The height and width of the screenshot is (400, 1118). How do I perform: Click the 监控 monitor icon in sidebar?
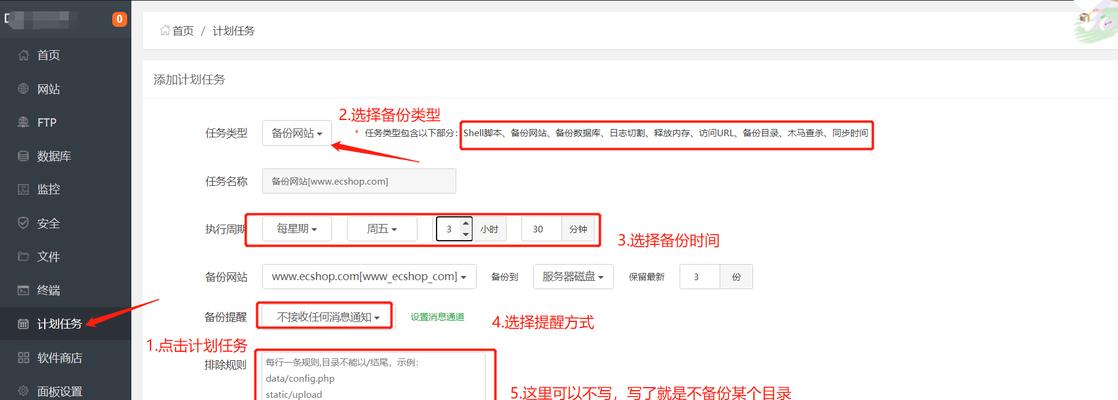click(24, 190)
